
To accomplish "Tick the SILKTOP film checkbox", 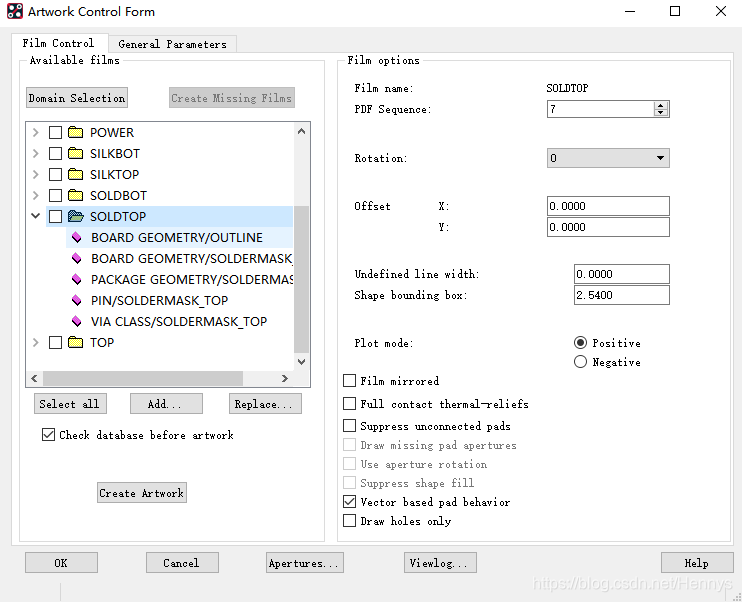I will click(x=56, y=175).
